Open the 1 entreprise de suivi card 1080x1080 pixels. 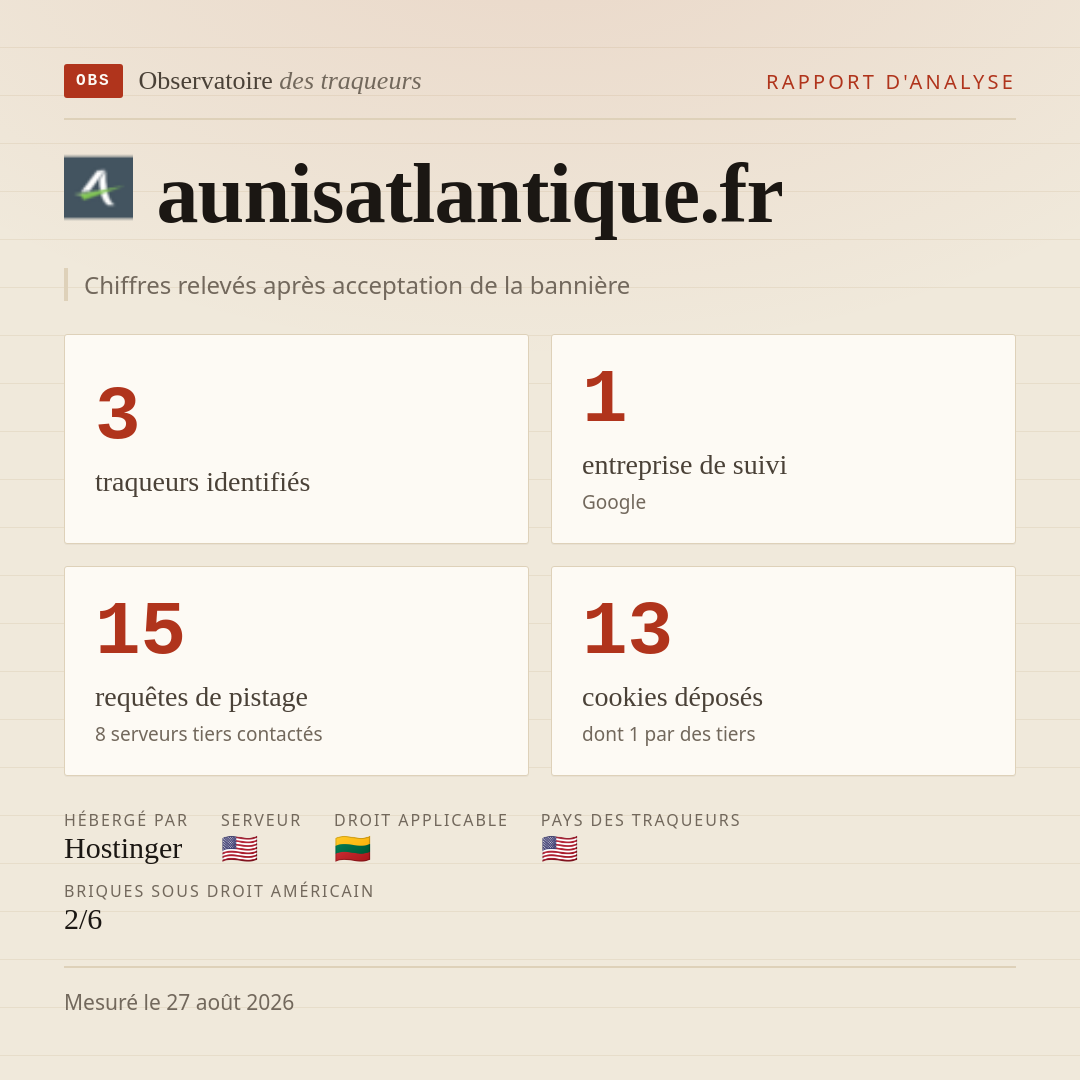pos(783,439)
